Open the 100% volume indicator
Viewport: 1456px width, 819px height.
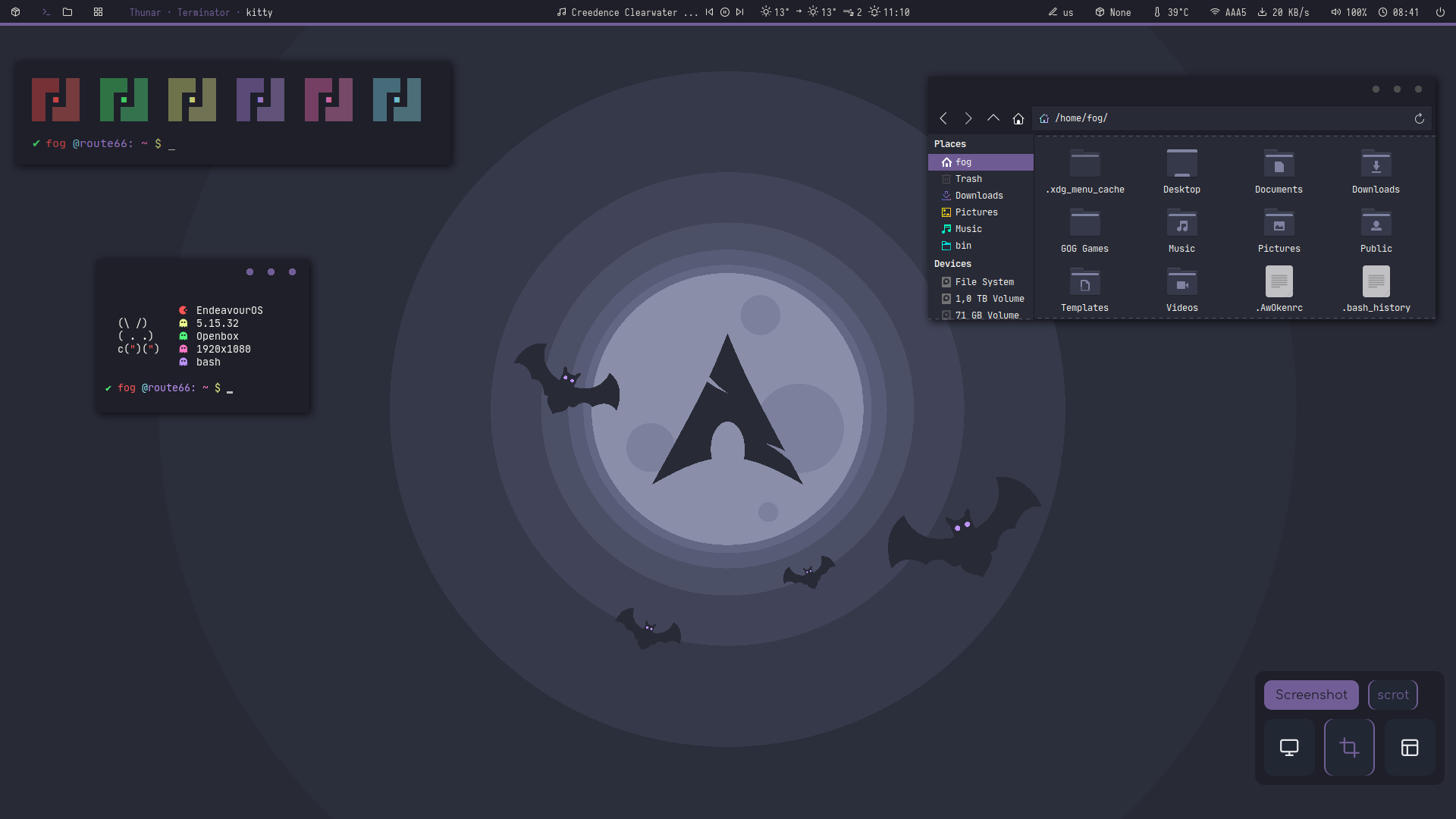1349,13
